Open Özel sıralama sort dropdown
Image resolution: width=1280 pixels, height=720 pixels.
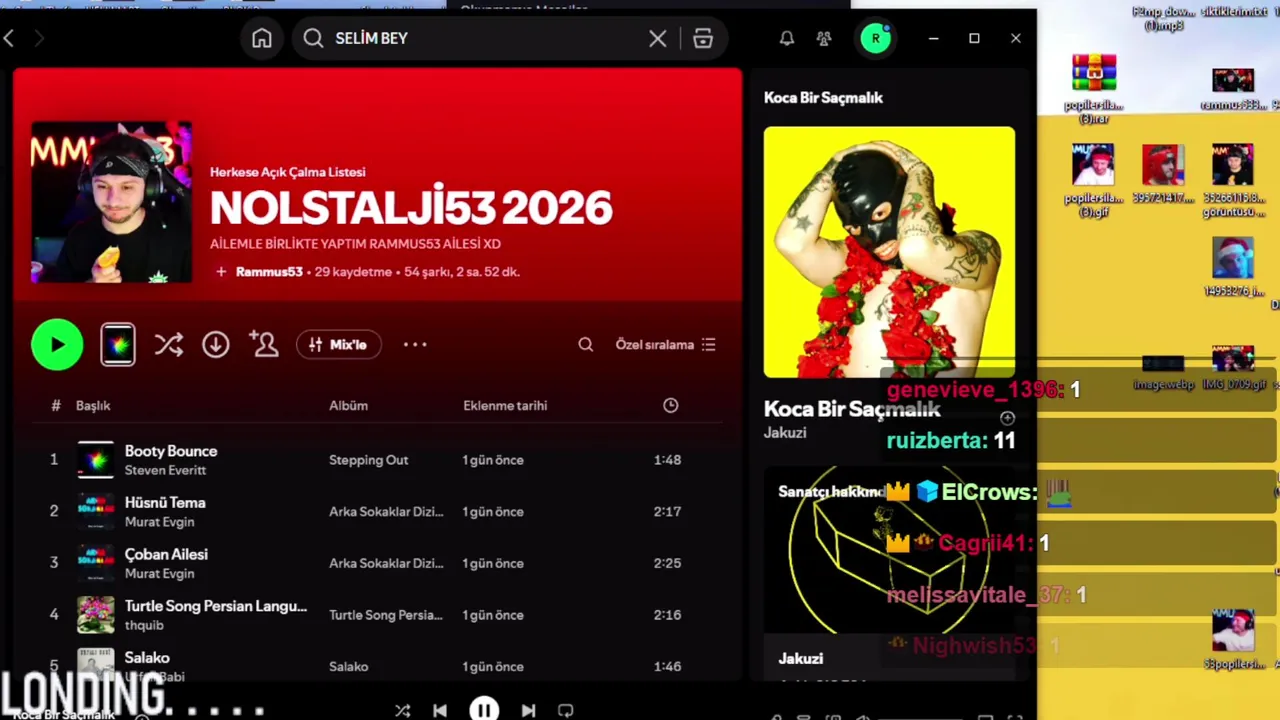[x=665, y=345]
